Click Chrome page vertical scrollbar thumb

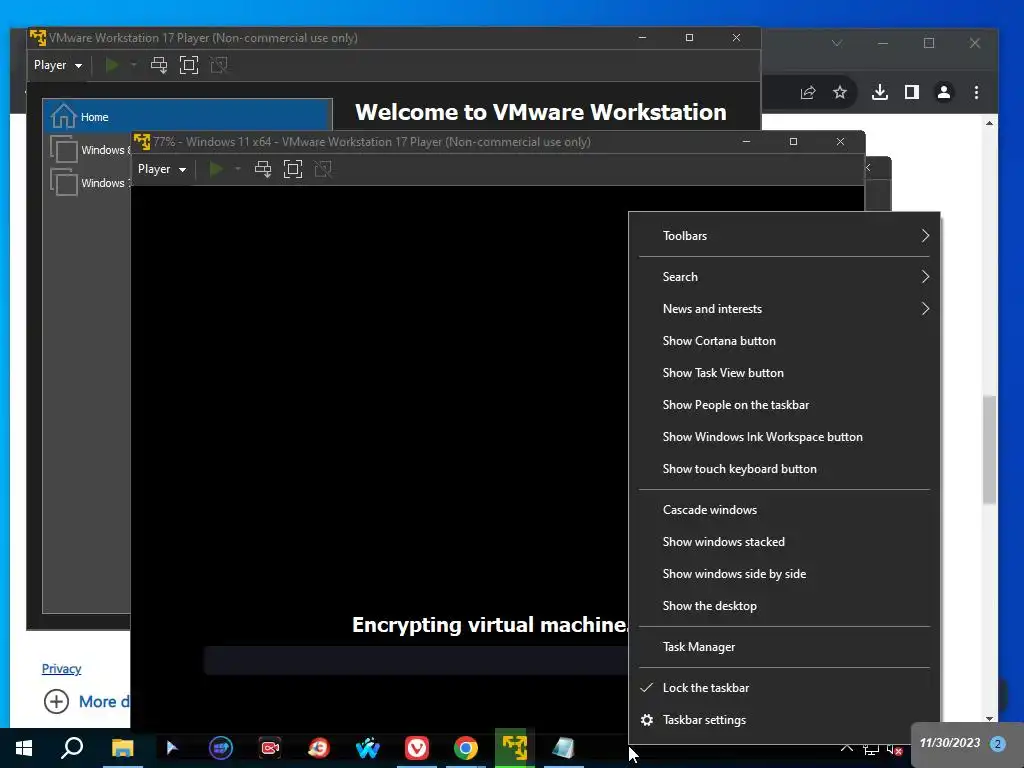pyautogui.click(x=989, y=449)
